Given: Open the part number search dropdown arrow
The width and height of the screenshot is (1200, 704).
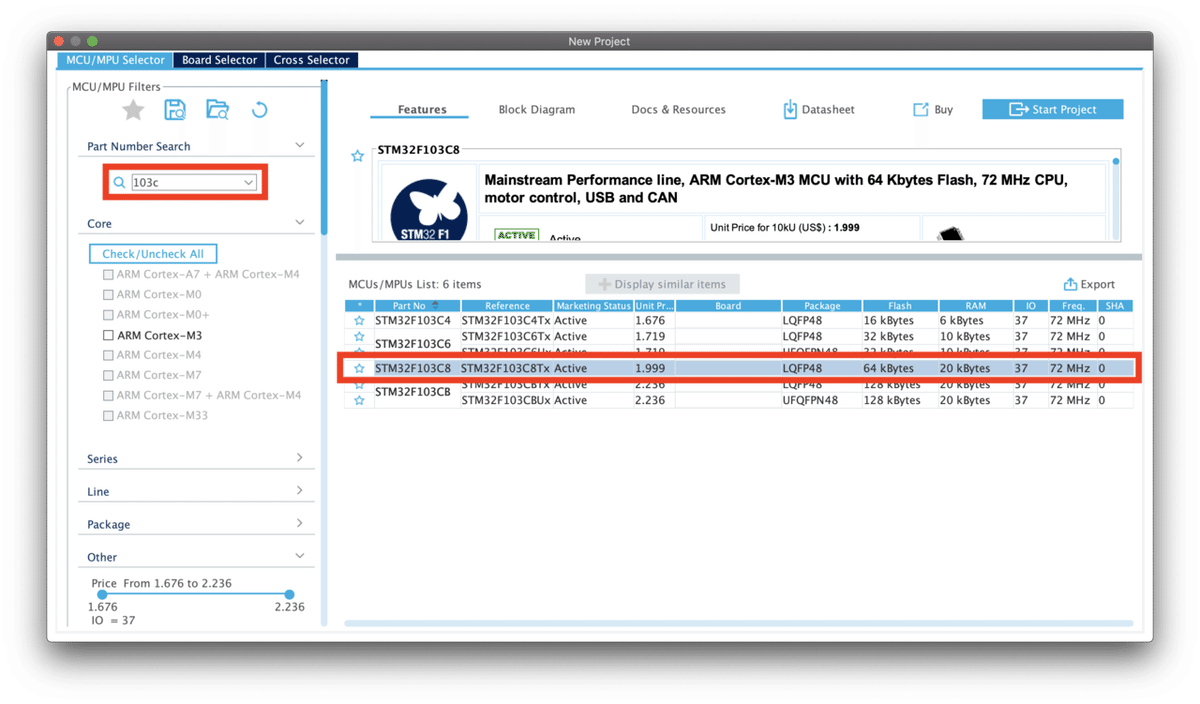Looking at the screenshot, I should (249, 183).
